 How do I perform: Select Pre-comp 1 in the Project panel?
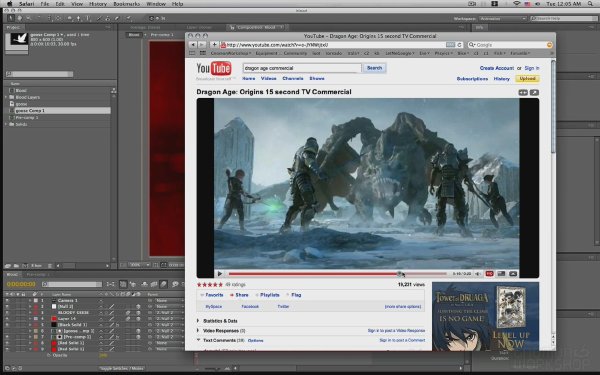[x=27, y=117]
